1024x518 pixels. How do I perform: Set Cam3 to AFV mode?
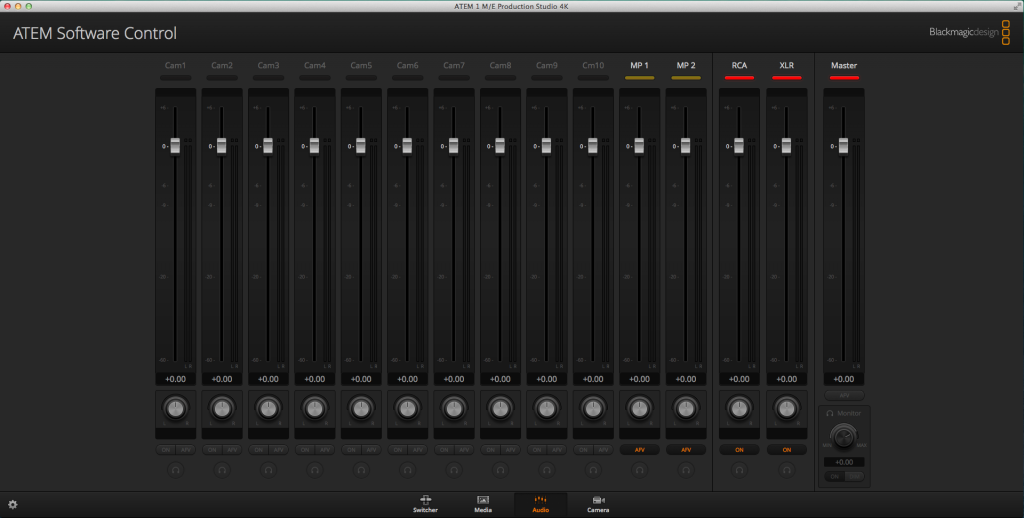(x=278, y=449)
